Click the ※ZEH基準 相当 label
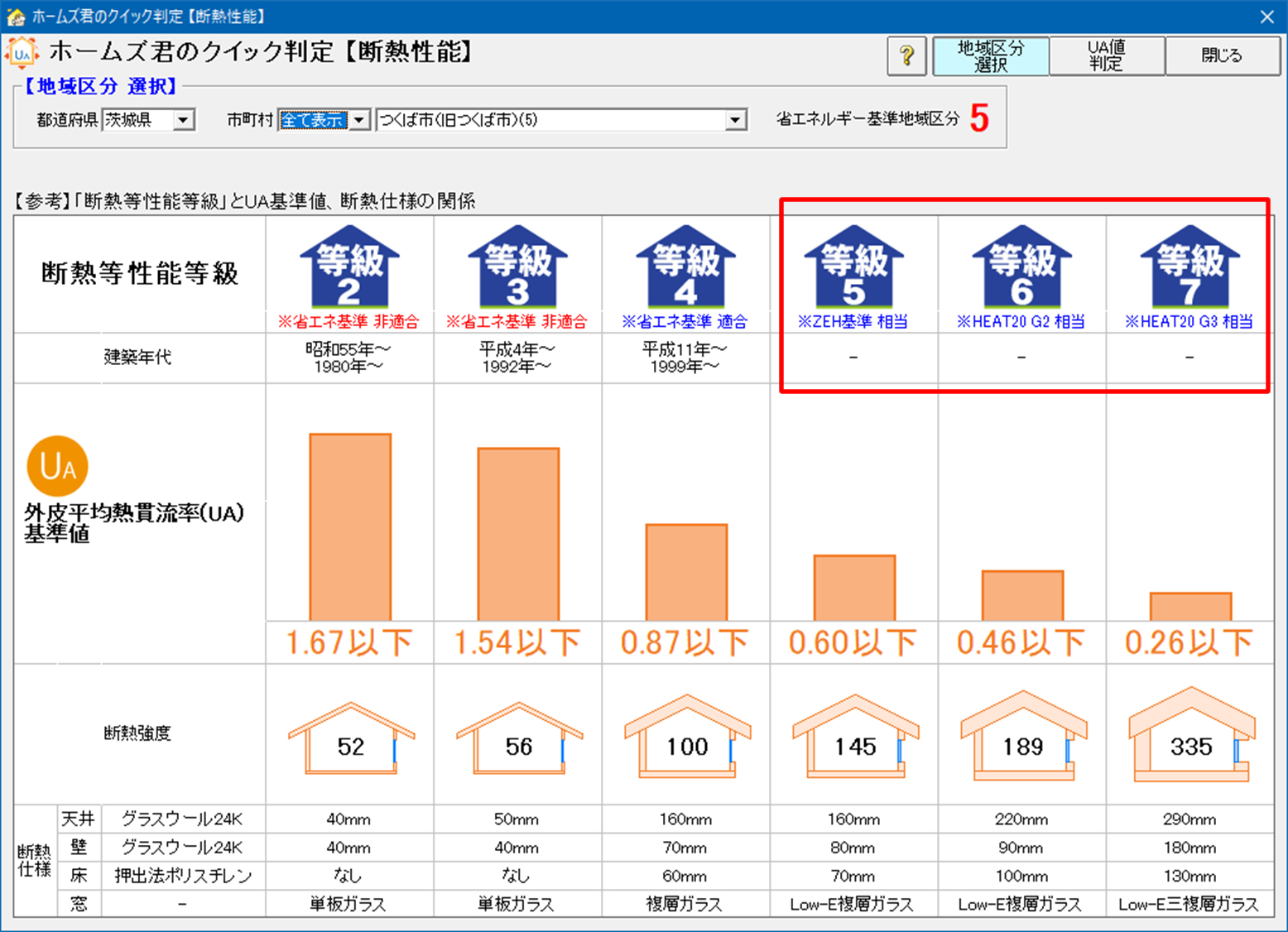The height and width of the screenshot is (932, 1288). coord(853,322)
